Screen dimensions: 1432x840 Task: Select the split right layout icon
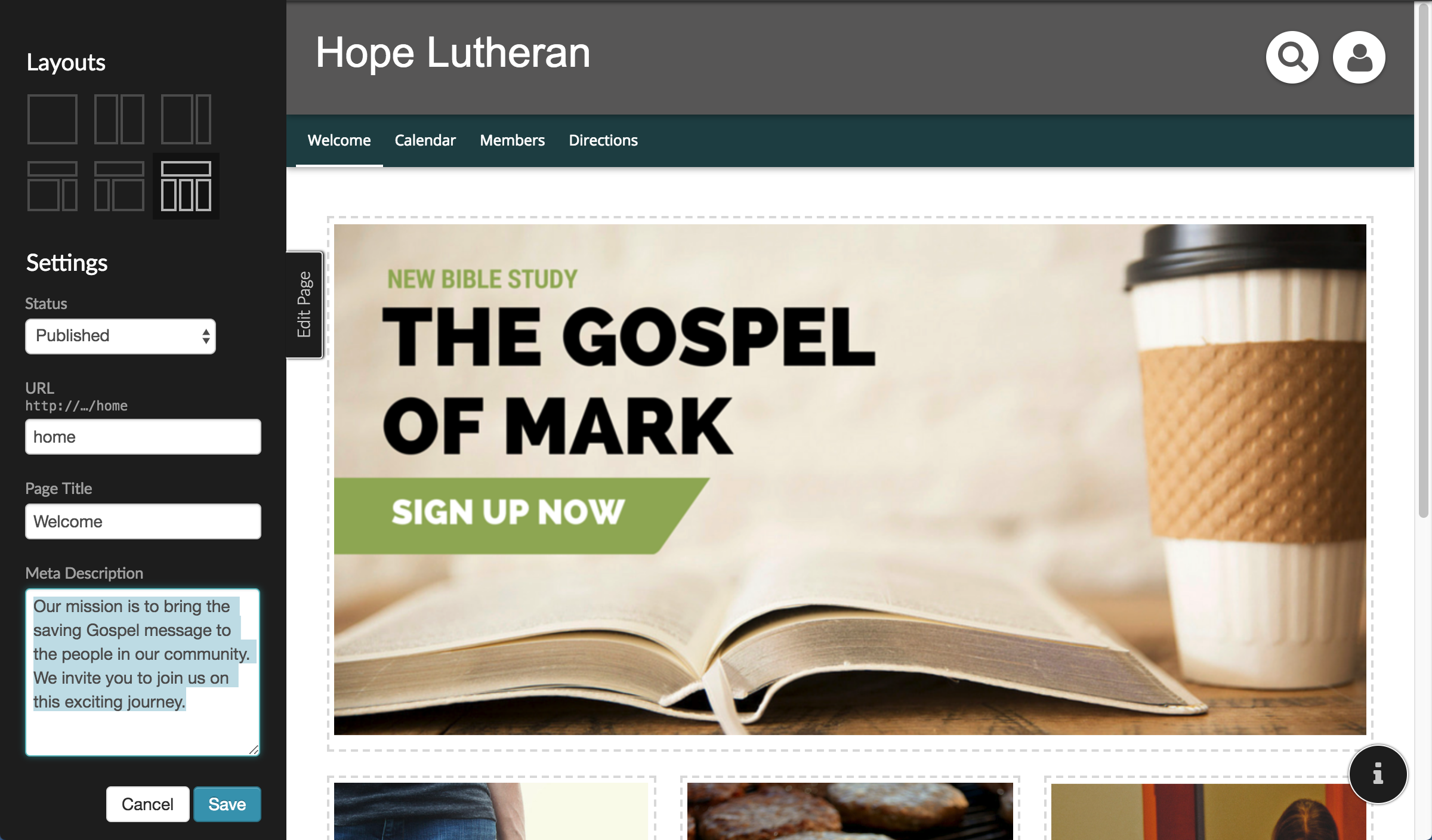click(x=185, y=118)
